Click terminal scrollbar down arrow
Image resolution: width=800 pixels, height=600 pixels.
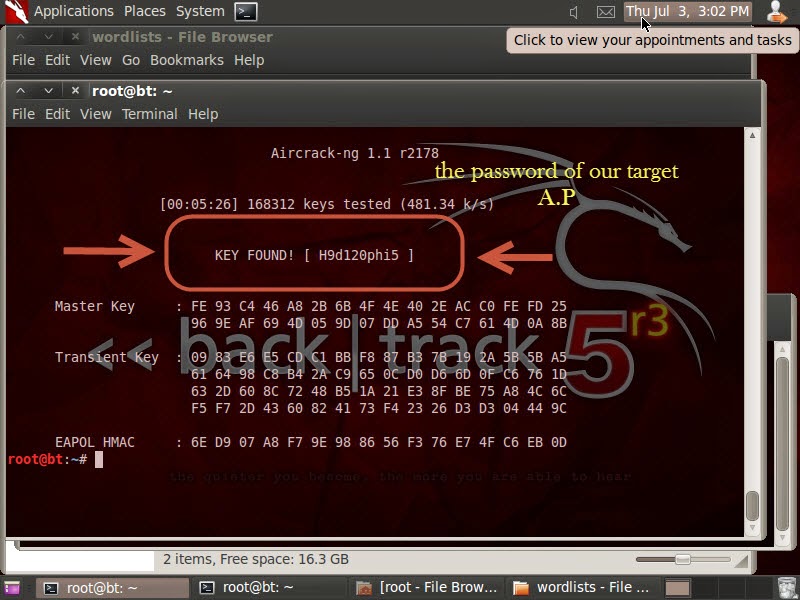coord(752,528)
